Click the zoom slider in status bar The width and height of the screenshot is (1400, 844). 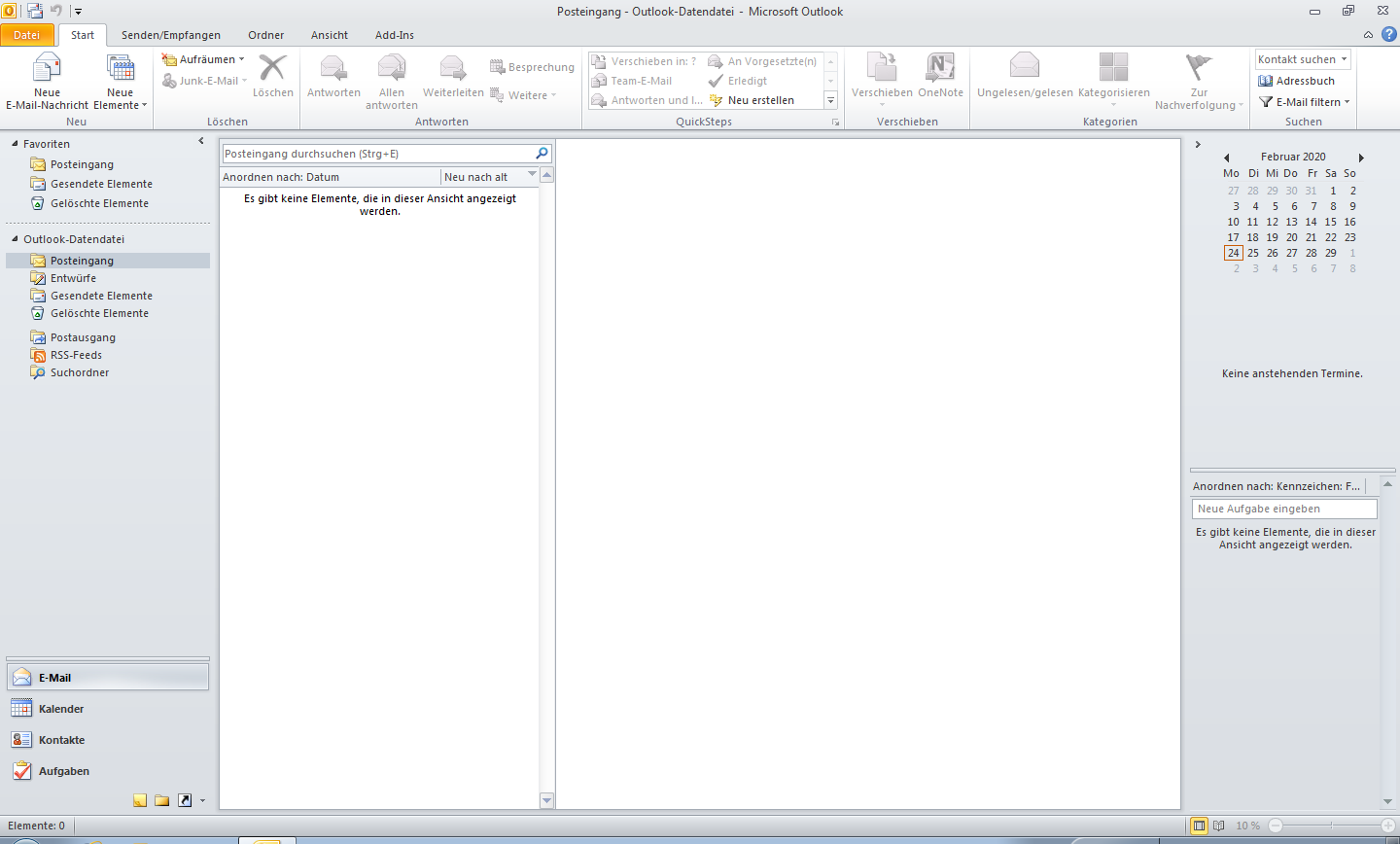[x=1331, y=826]
